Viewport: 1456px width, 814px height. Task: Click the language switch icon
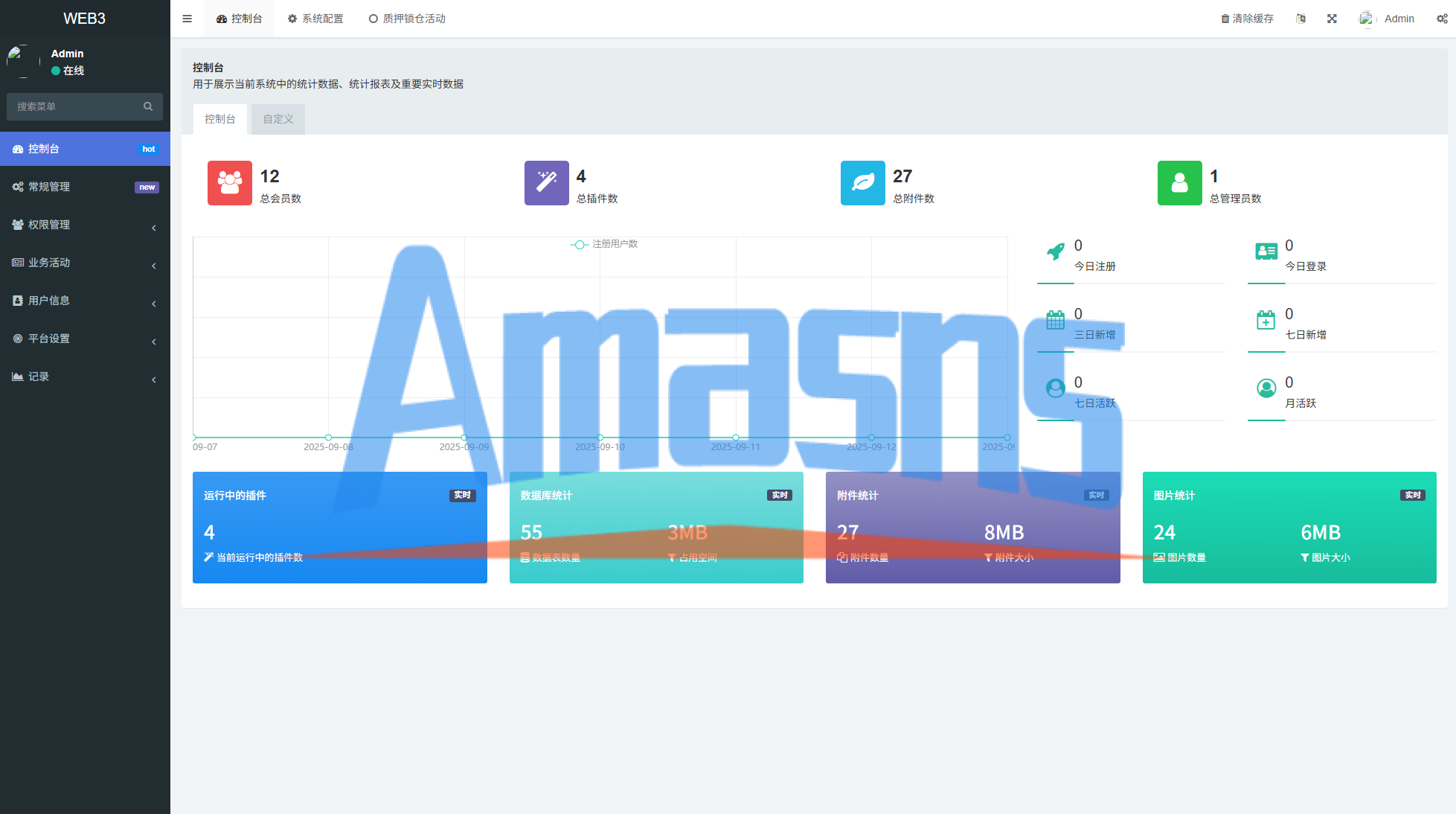[x=1301, y=19]
